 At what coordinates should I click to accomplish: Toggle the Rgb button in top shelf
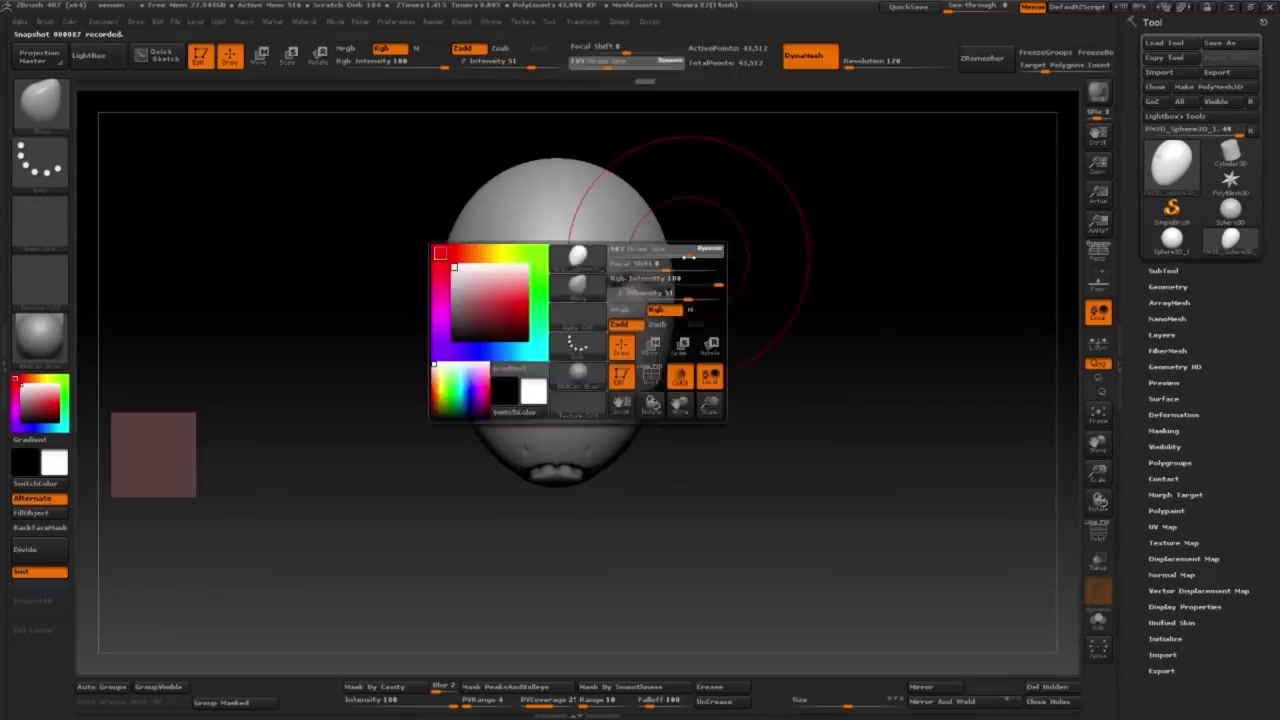point(389,48)
